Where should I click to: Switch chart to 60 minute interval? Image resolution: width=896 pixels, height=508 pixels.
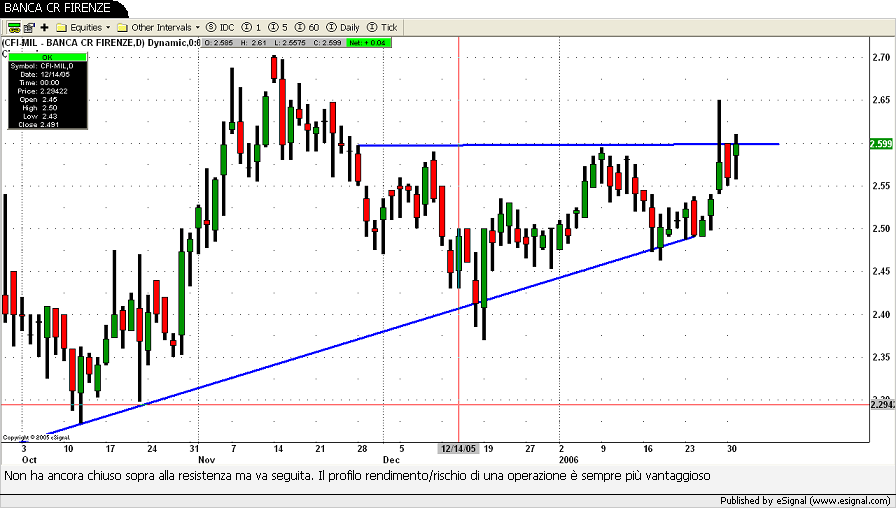pos(308,26)
